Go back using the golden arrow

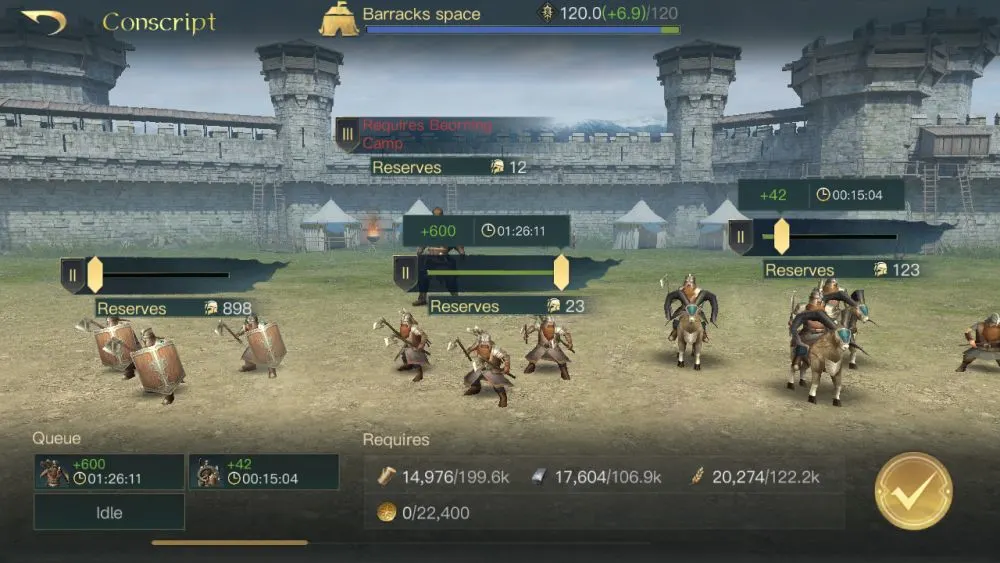pos(43,22)
